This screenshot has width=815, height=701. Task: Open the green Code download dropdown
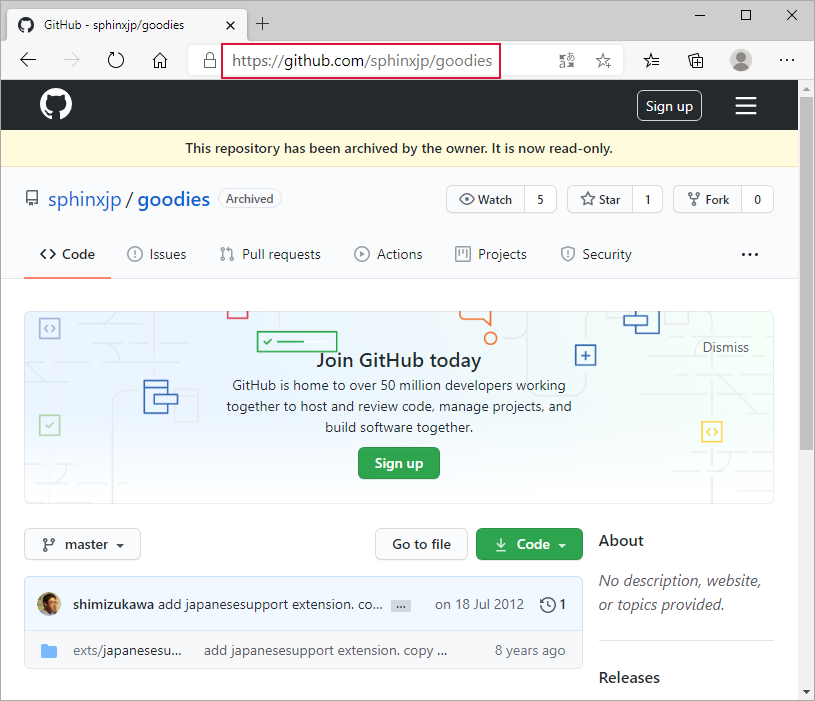pos(529,544)
